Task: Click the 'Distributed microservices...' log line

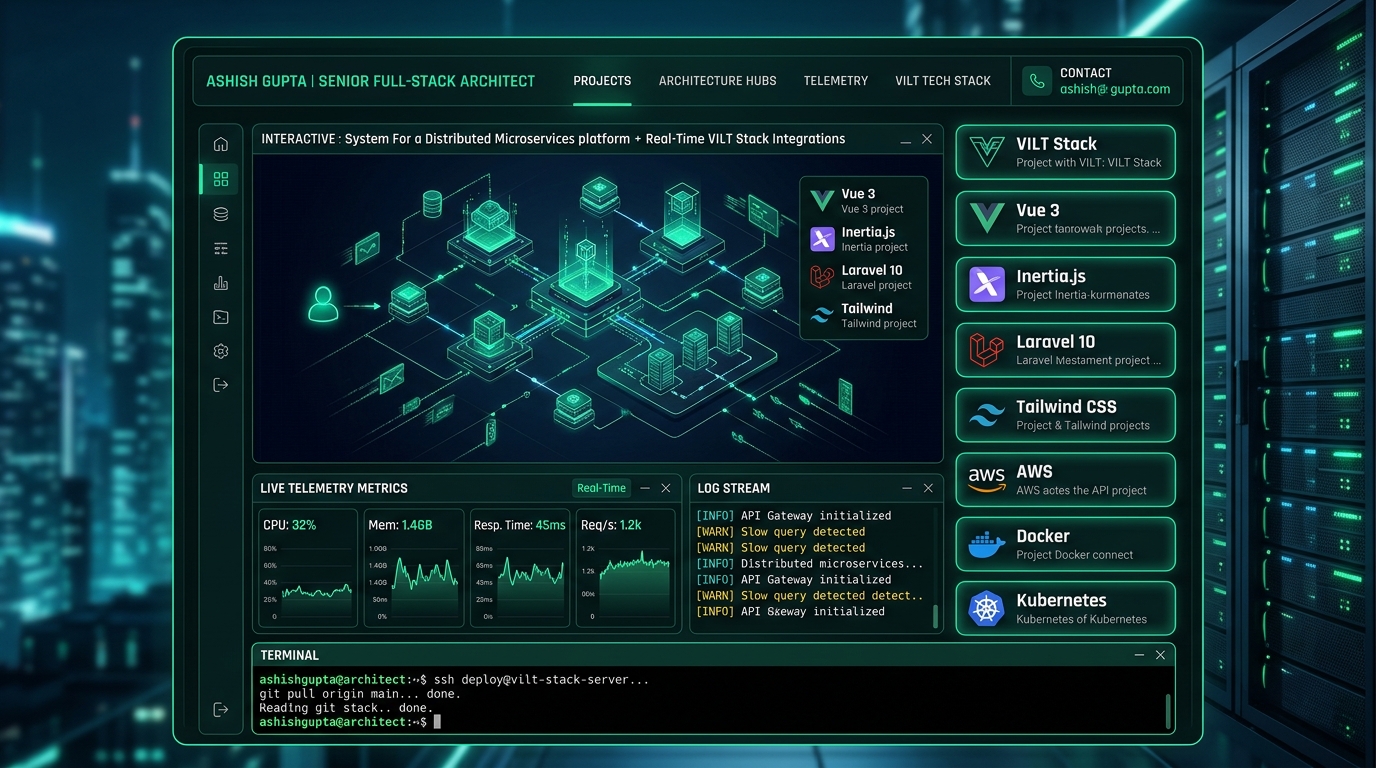Action: pyautogui.click(x=809, y=563)
